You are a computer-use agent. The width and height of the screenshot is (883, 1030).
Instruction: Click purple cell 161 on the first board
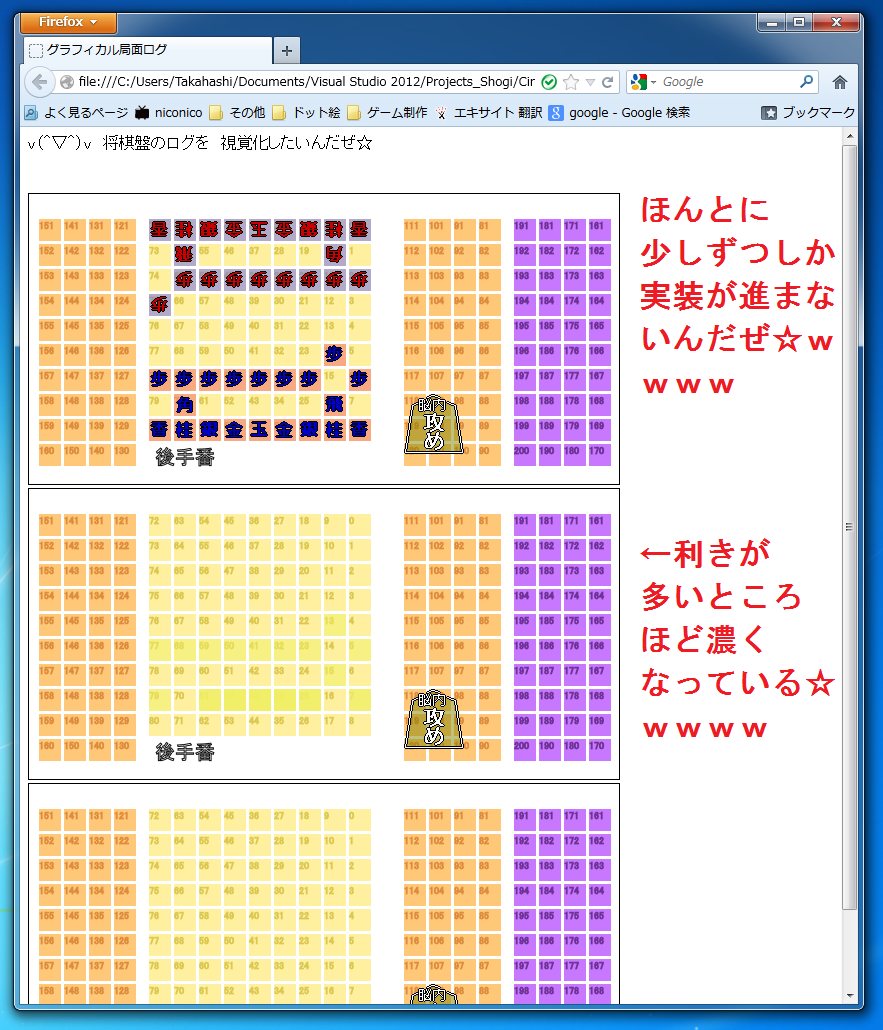[600, 229]
